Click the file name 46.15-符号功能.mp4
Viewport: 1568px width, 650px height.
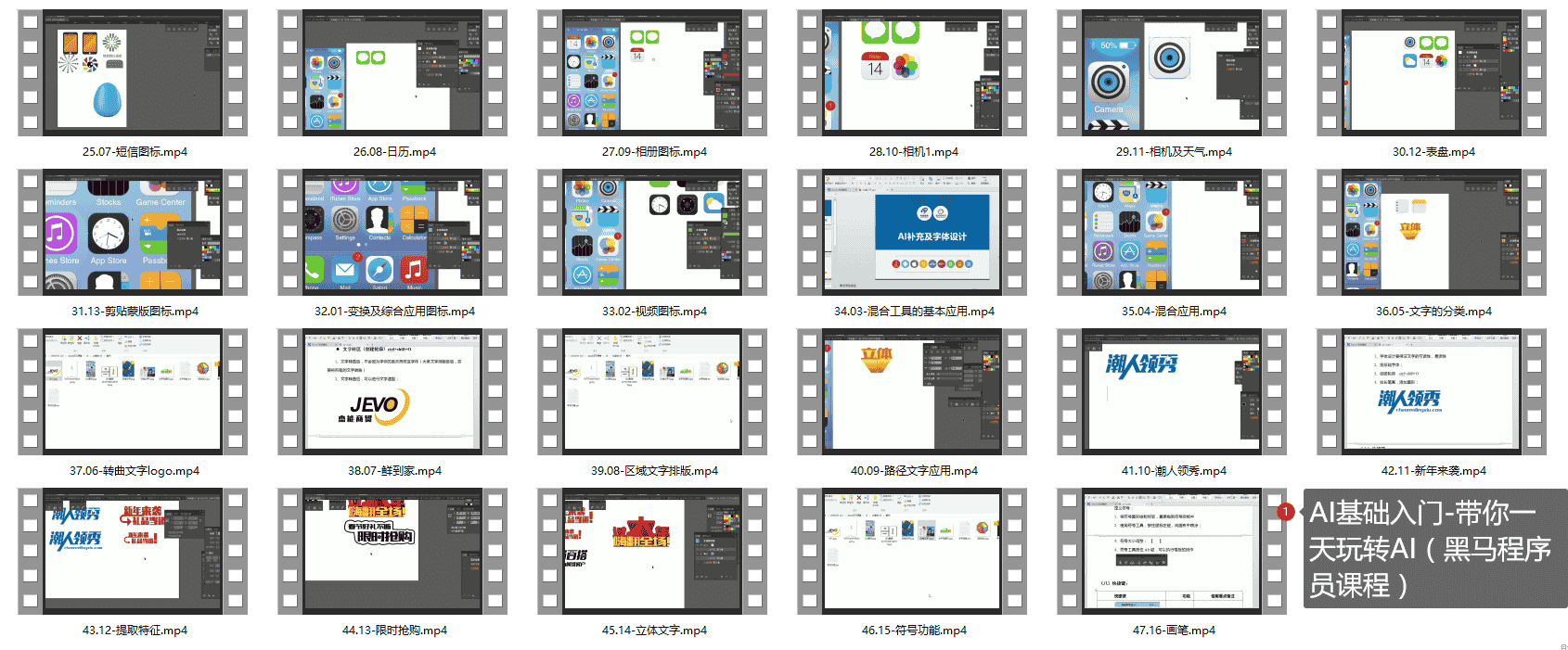914,631
